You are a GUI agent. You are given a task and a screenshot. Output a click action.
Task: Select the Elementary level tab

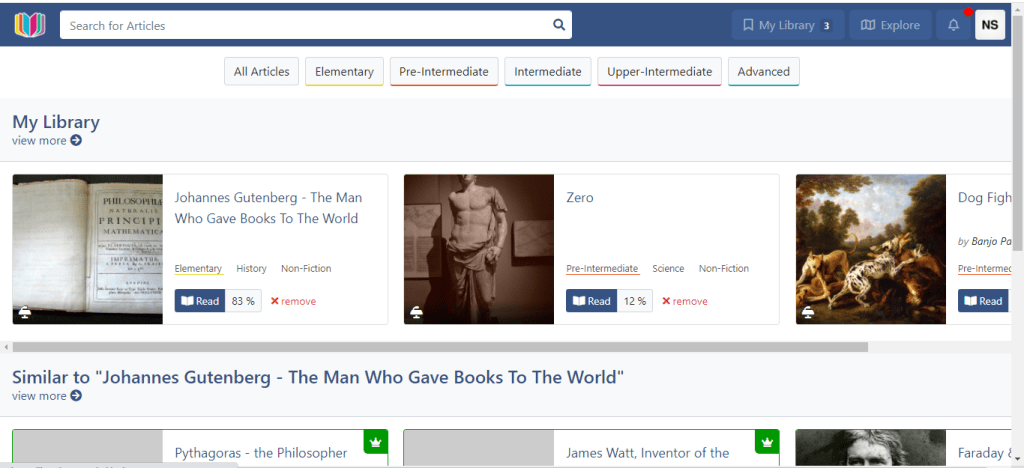click(344, 72)
